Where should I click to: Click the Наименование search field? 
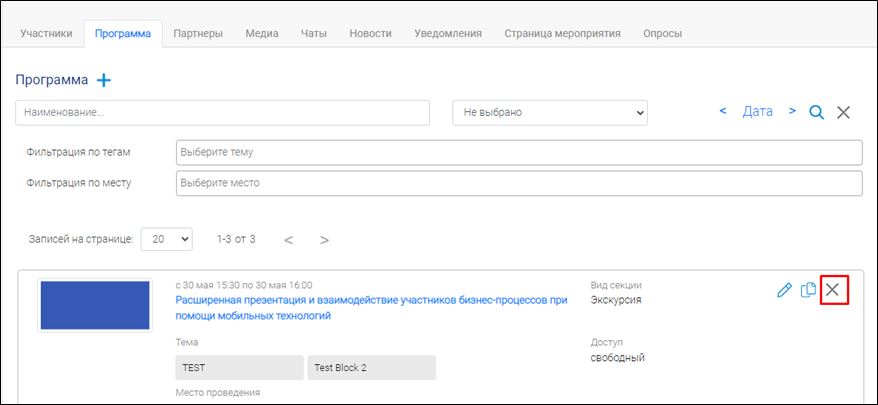[222, 113]
